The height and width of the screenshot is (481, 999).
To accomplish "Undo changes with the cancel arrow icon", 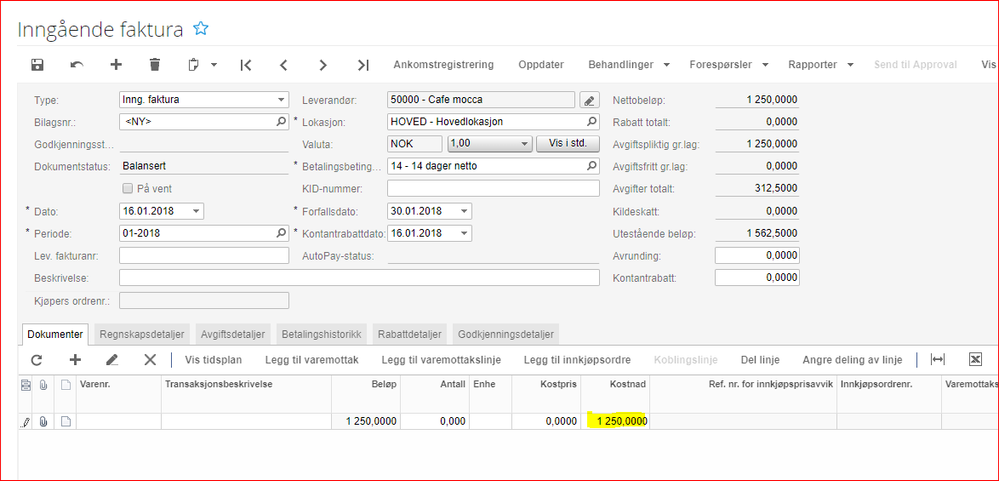I will pos(76,64).
